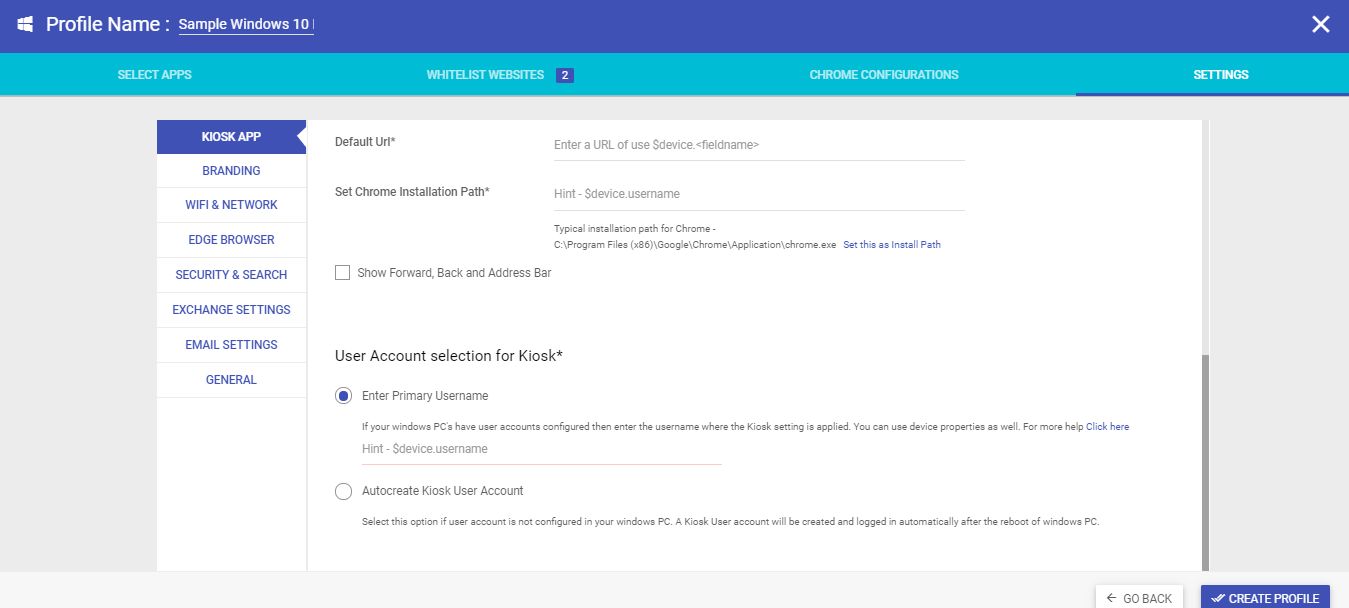1349x608 pixels.
Task: Enable Show Forward, Back and Address Bar checkbox
Action: (343, 272)
